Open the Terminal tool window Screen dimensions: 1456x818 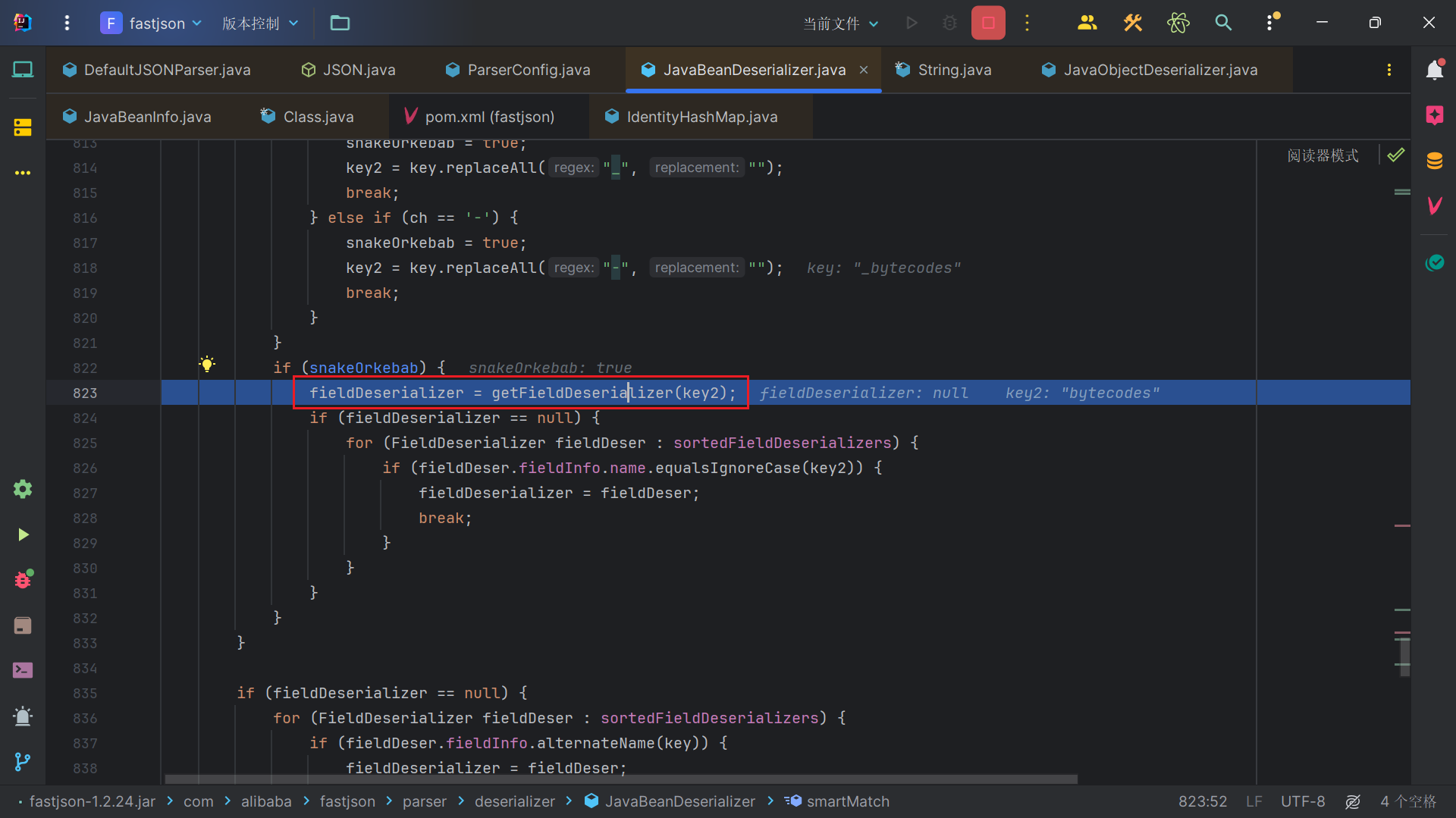pyautogui.click(x=23, y=670)
